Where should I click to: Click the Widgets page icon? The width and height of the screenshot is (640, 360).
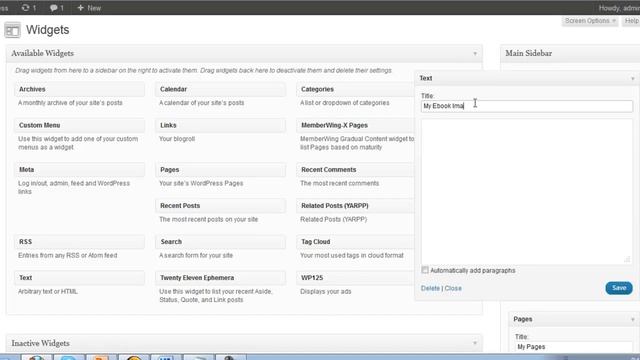coord(12,30)
